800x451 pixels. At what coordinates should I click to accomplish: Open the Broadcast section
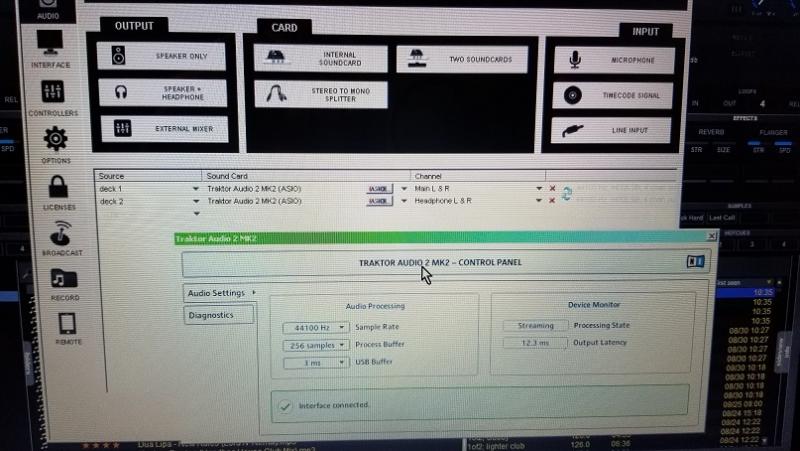(62, 238)
